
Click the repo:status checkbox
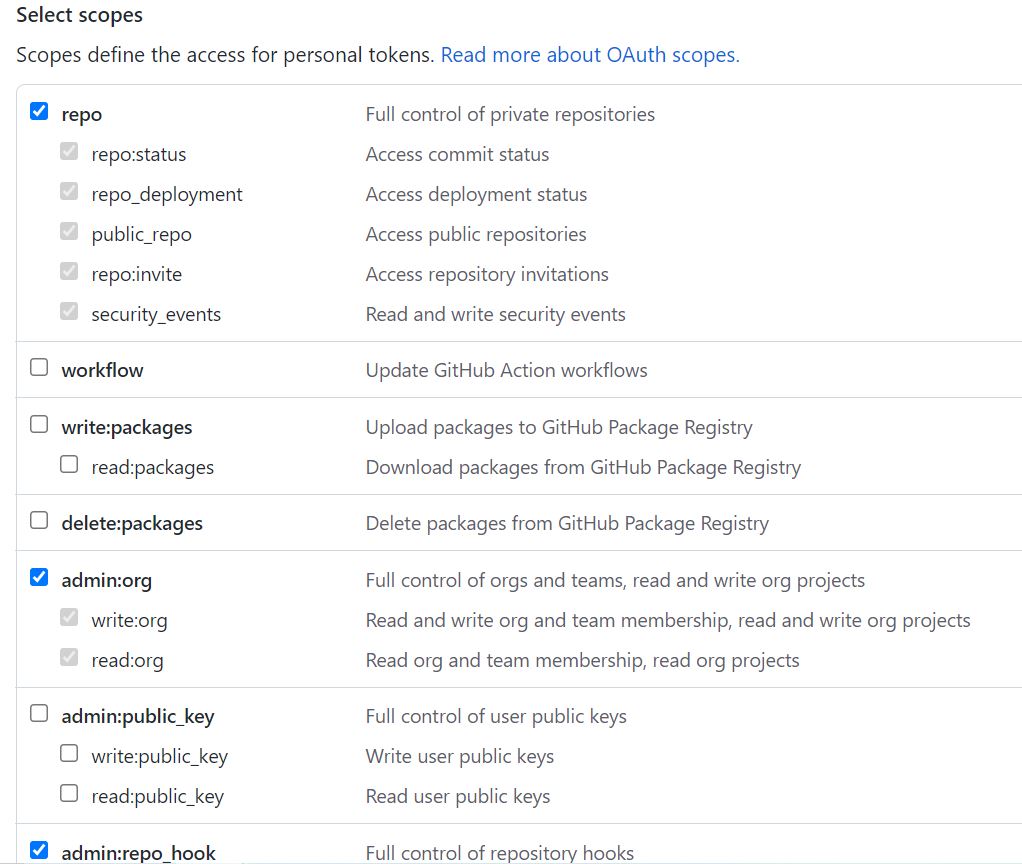click(69, 151)
